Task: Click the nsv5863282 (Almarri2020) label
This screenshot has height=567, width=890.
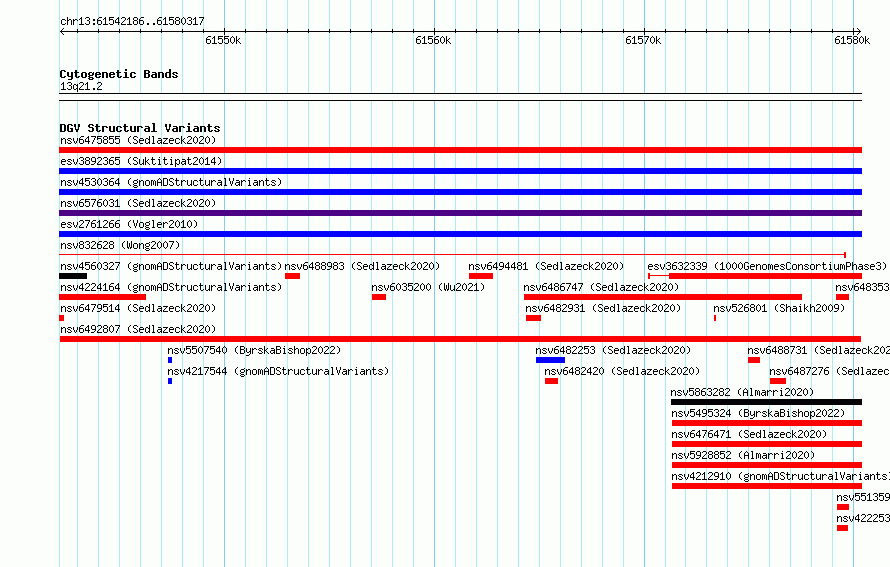Action: click(742, 392)
